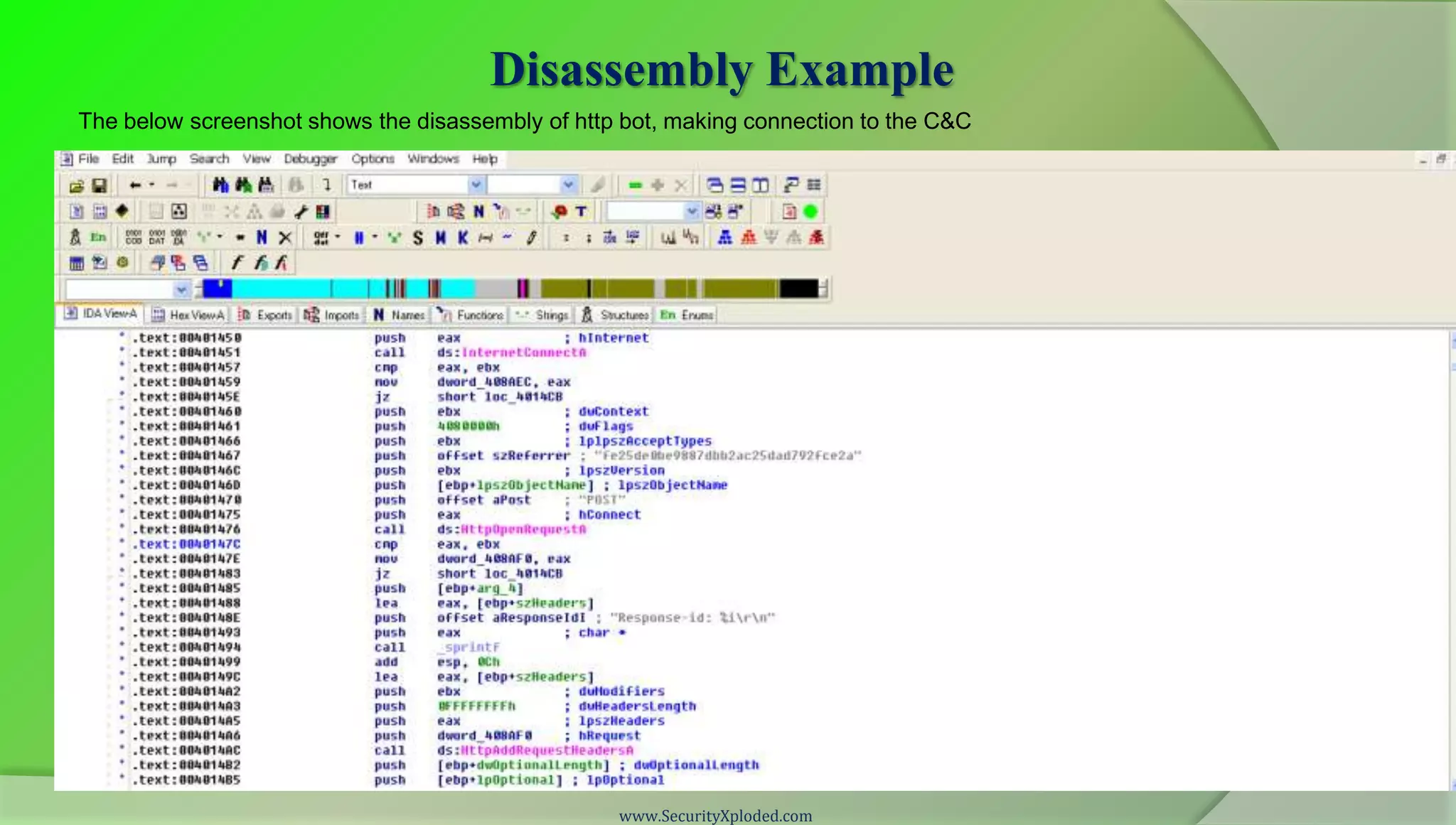The image size is (1456, 825).
Task: Click the red stop-sign breakpoint icon
Action: point(560,211)
